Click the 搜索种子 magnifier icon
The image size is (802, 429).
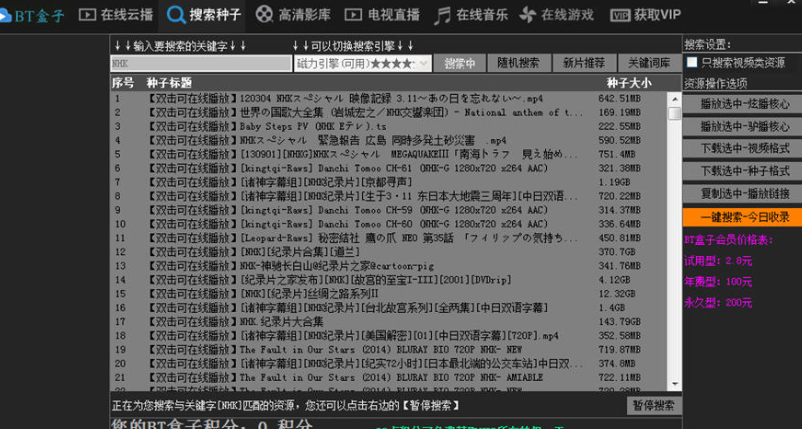(x=176, y=15)
